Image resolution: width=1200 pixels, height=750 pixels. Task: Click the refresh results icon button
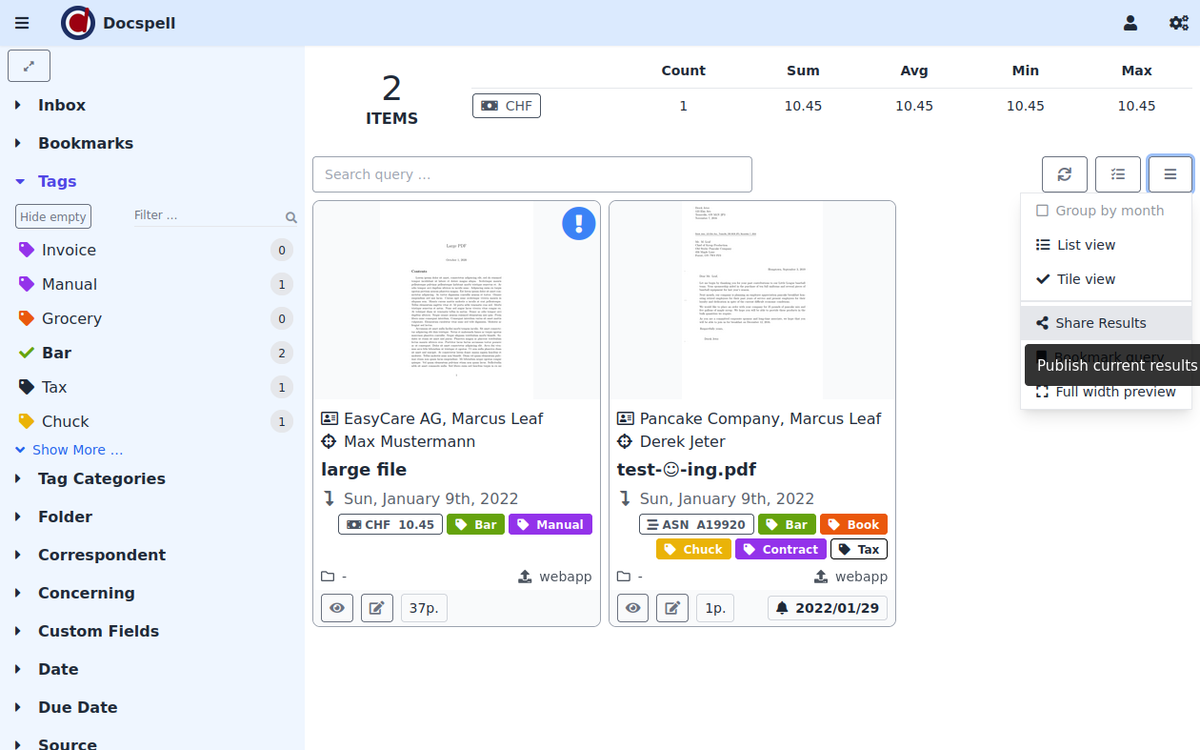point(1064,174)
